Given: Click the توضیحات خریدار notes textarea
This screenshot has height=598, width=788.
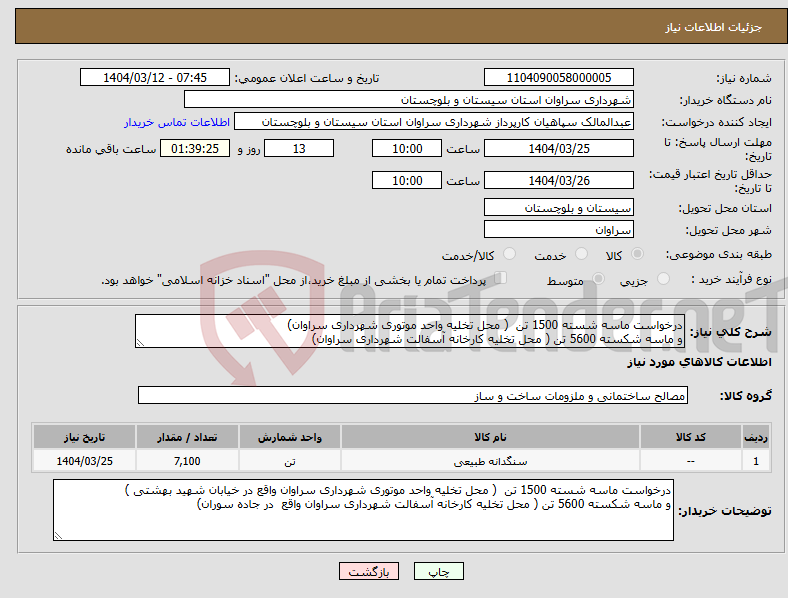Looking at the screenshot, I should point(363,510).
